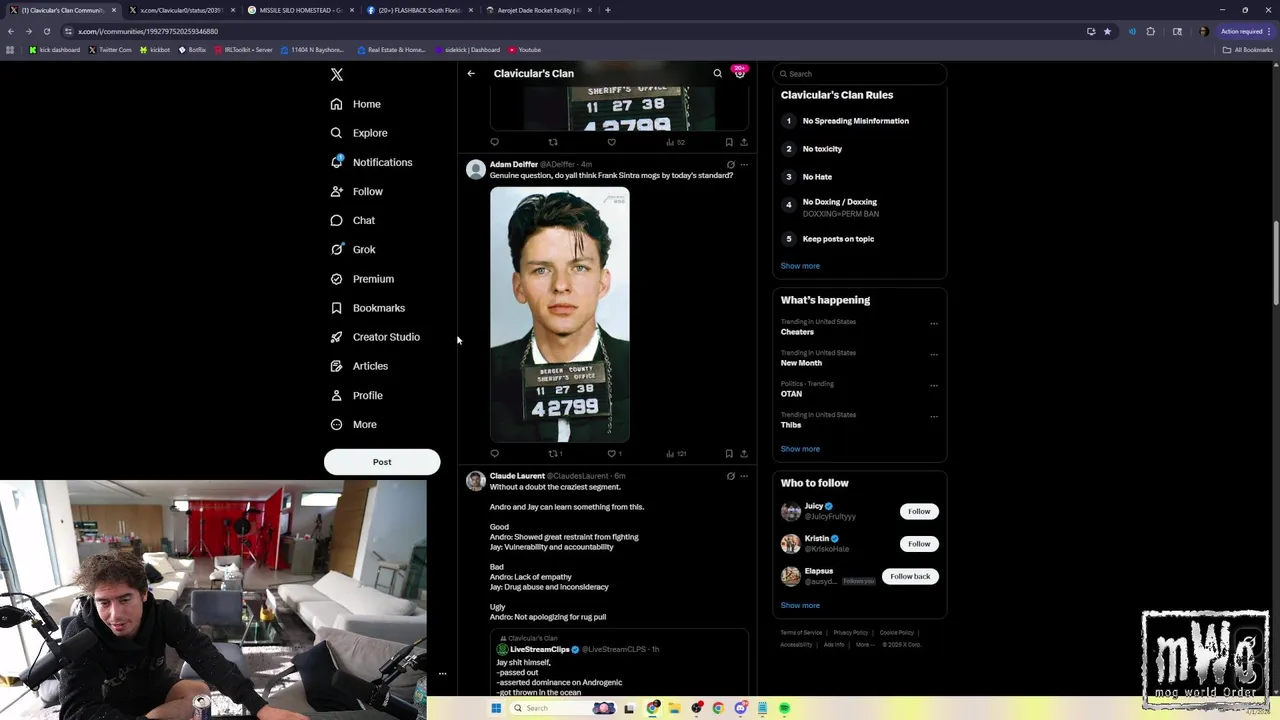Viewport: 1280px width, 720px height.
Task: Open the Youtube bookmark
Action: coord(525,50)
